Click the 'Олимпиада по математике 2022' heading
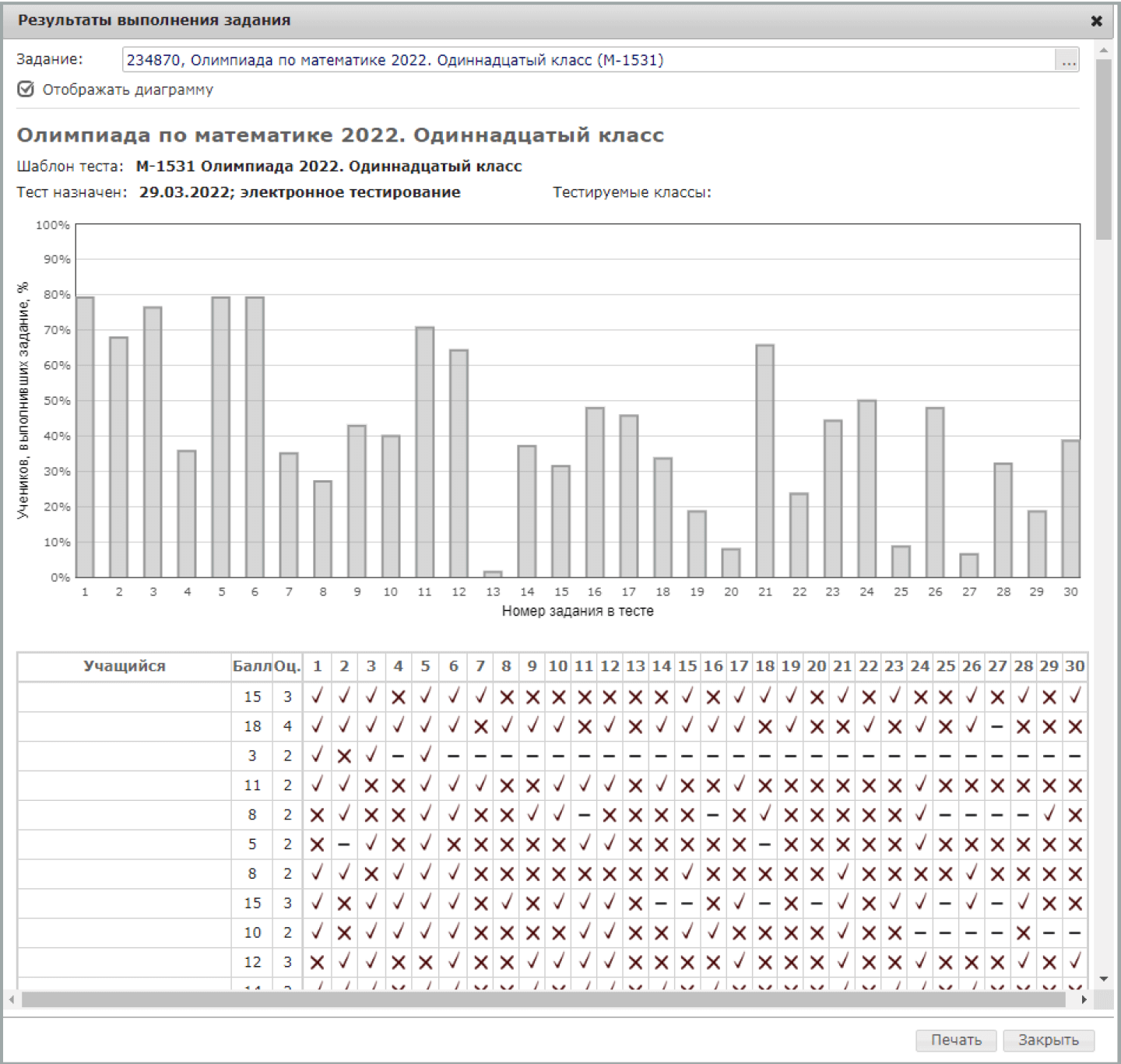This screenshot has height=1064, width=1121. pos(340,135)
